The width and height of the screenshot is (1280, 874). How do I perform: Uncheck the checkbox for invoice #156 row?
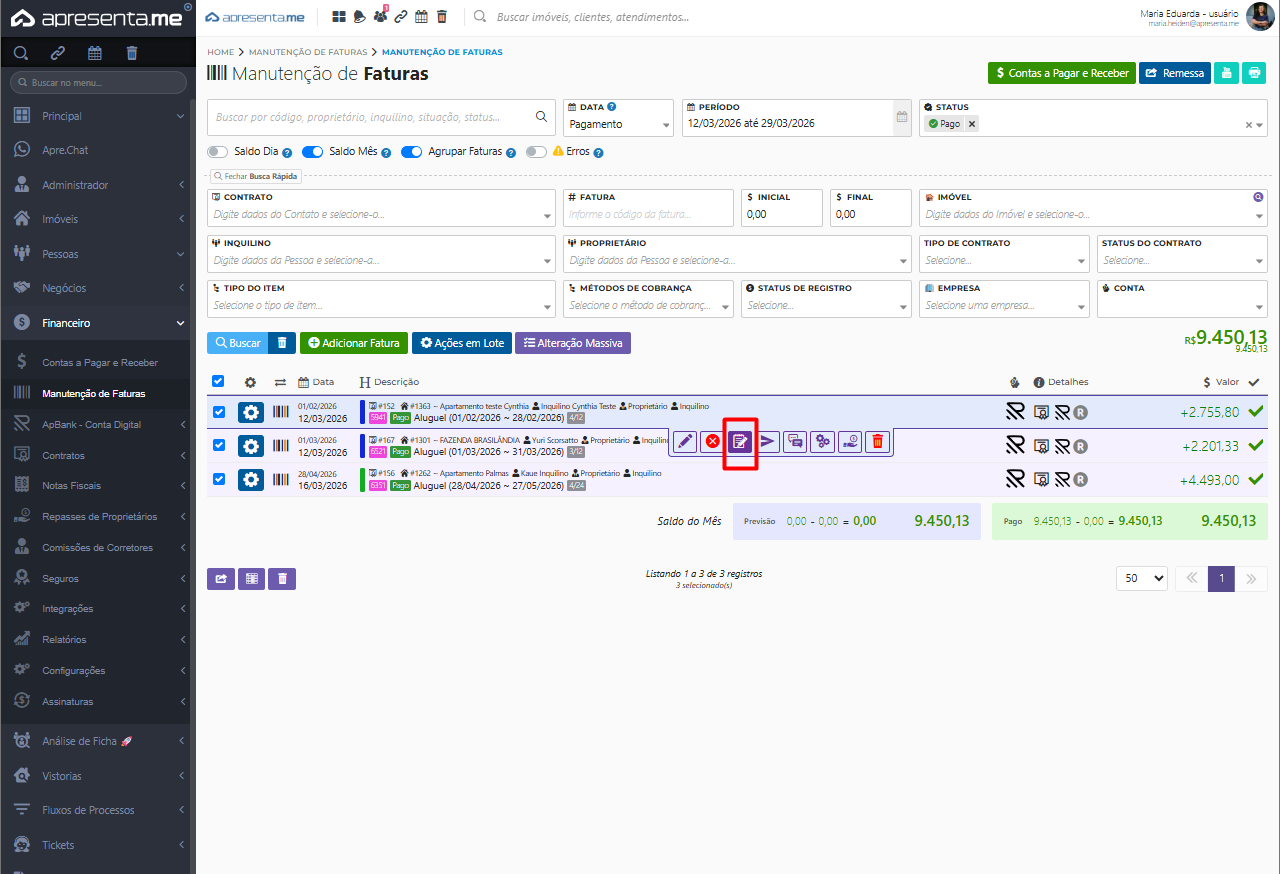pyautogui.click(x=219, y=479)
